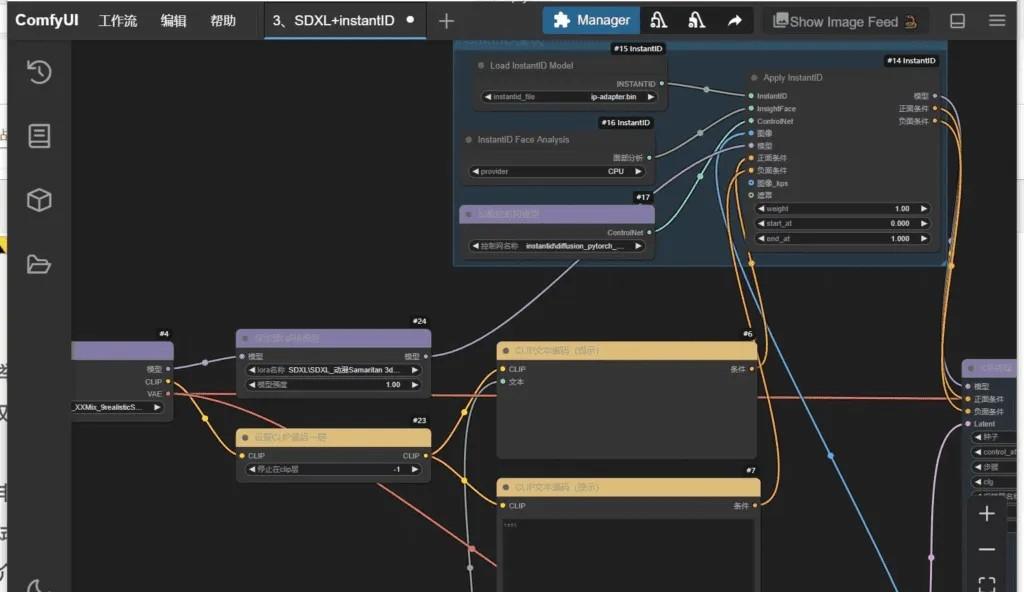The width and height of the screenshot is (1024, 592).
Task: Click the #16 InstantID badge
Action: click(626, 122)
